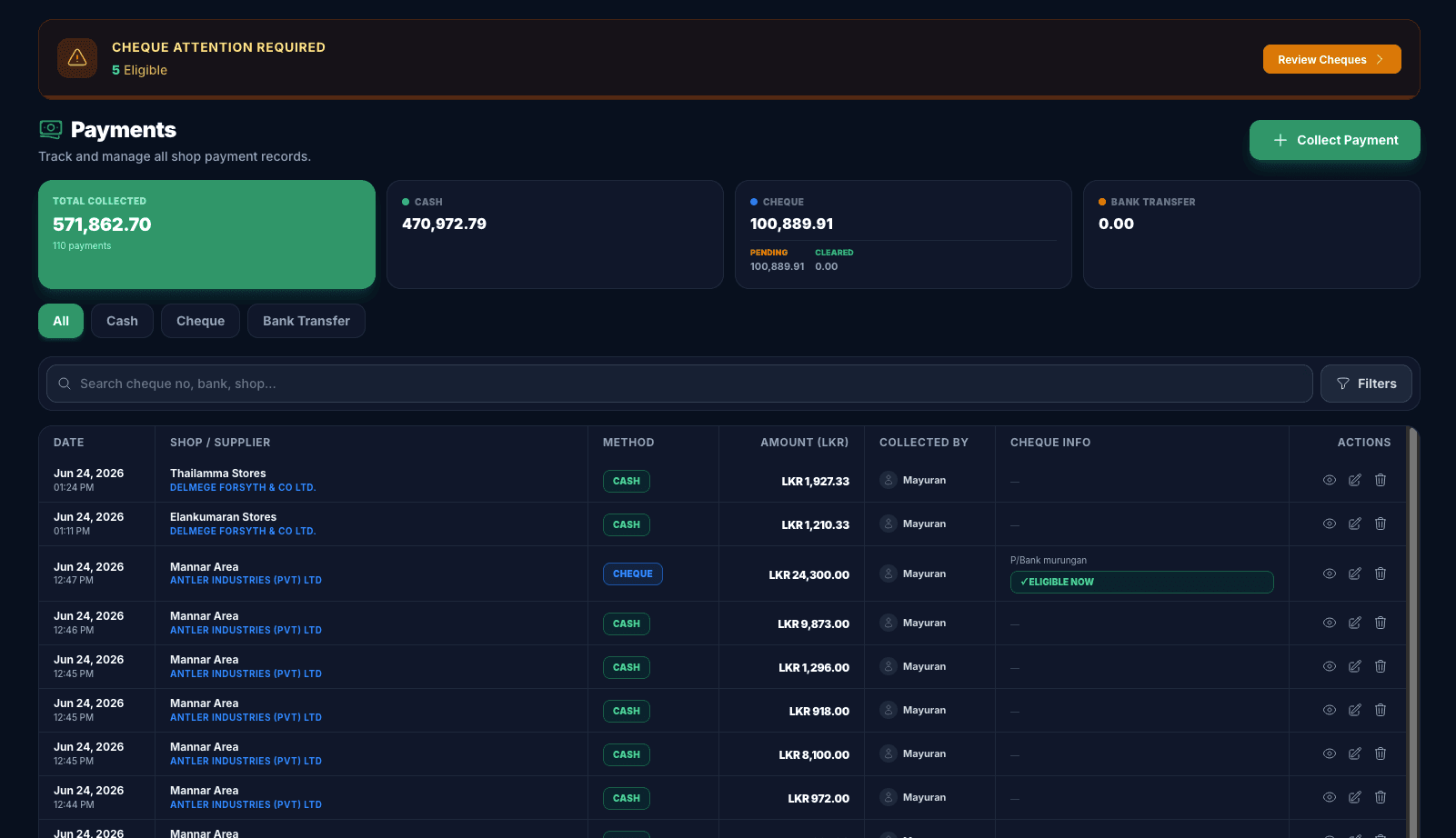Delete the LKR 9,873.00 payment
The width and height of the screenshot is (1456, 838).
click(x=1381, y=623)
